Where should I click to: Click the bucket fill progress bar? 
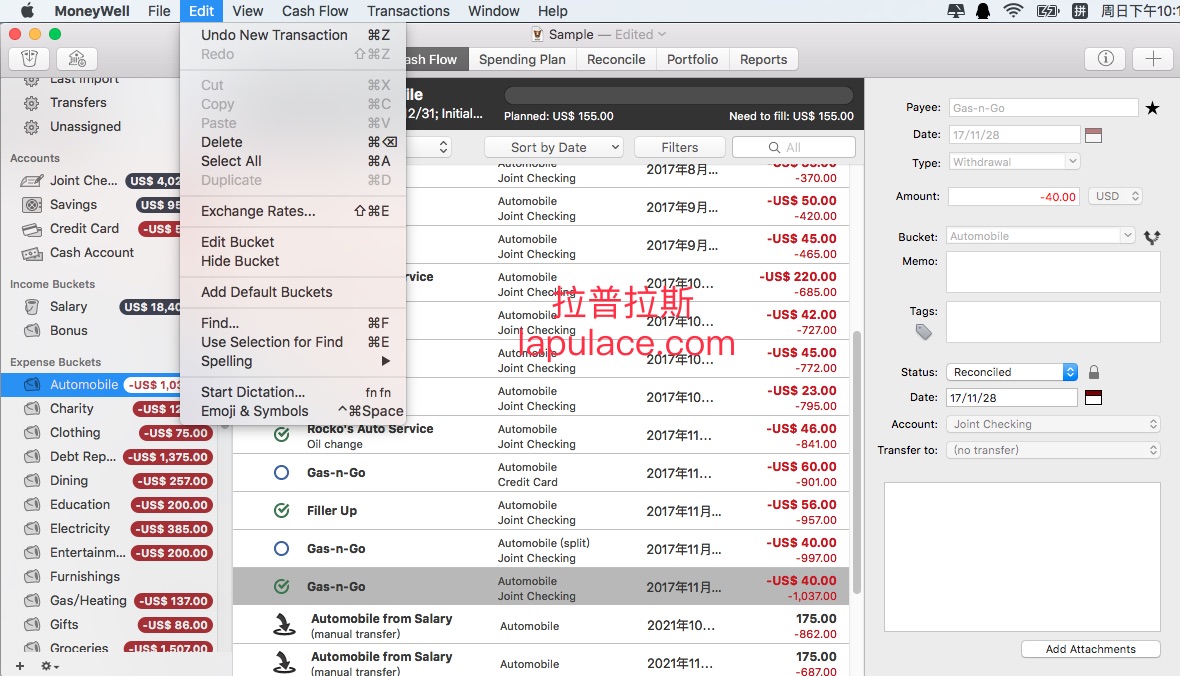tap(679, 96)
